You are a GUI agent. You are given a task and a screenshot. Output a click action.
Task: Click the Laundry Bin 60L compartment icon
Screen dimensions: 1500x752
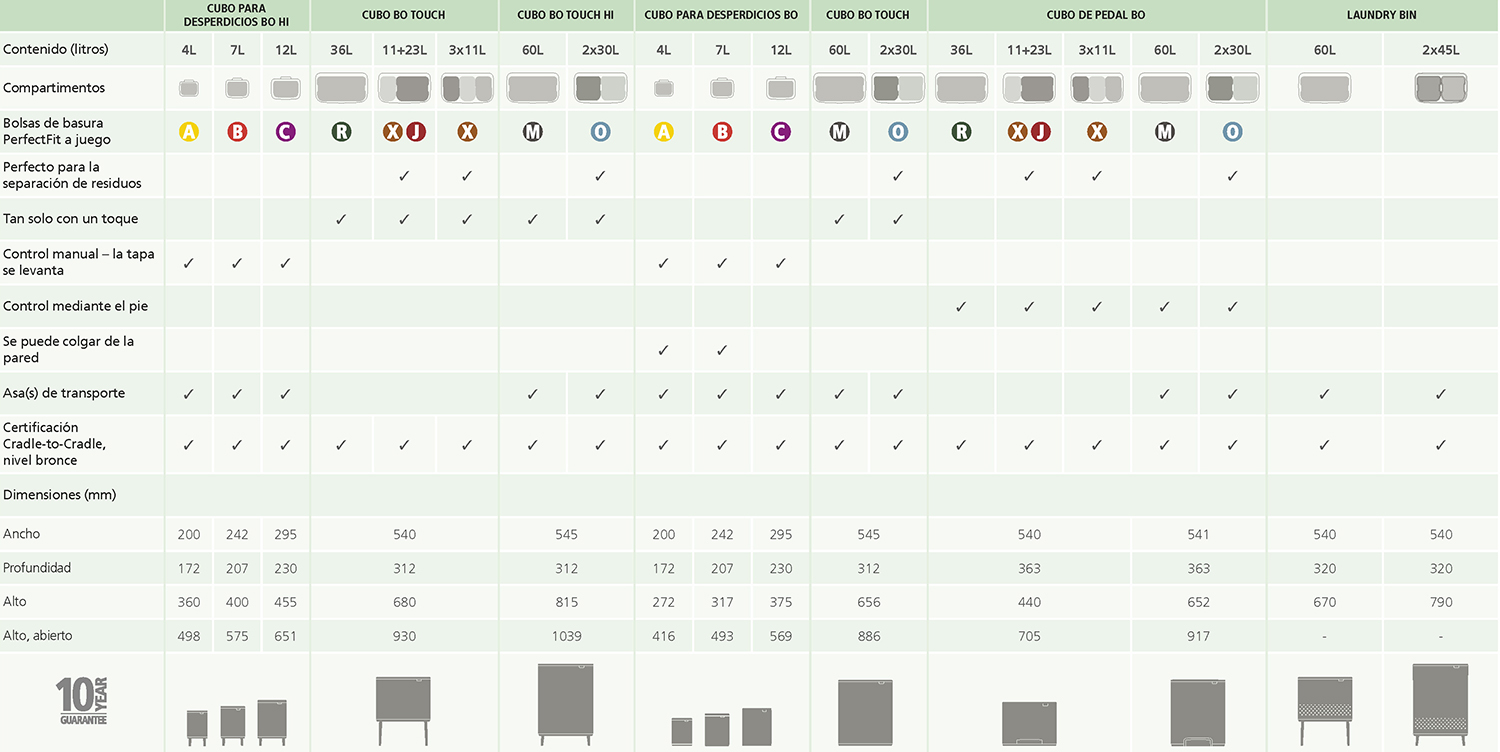(x=1324, y=89)
